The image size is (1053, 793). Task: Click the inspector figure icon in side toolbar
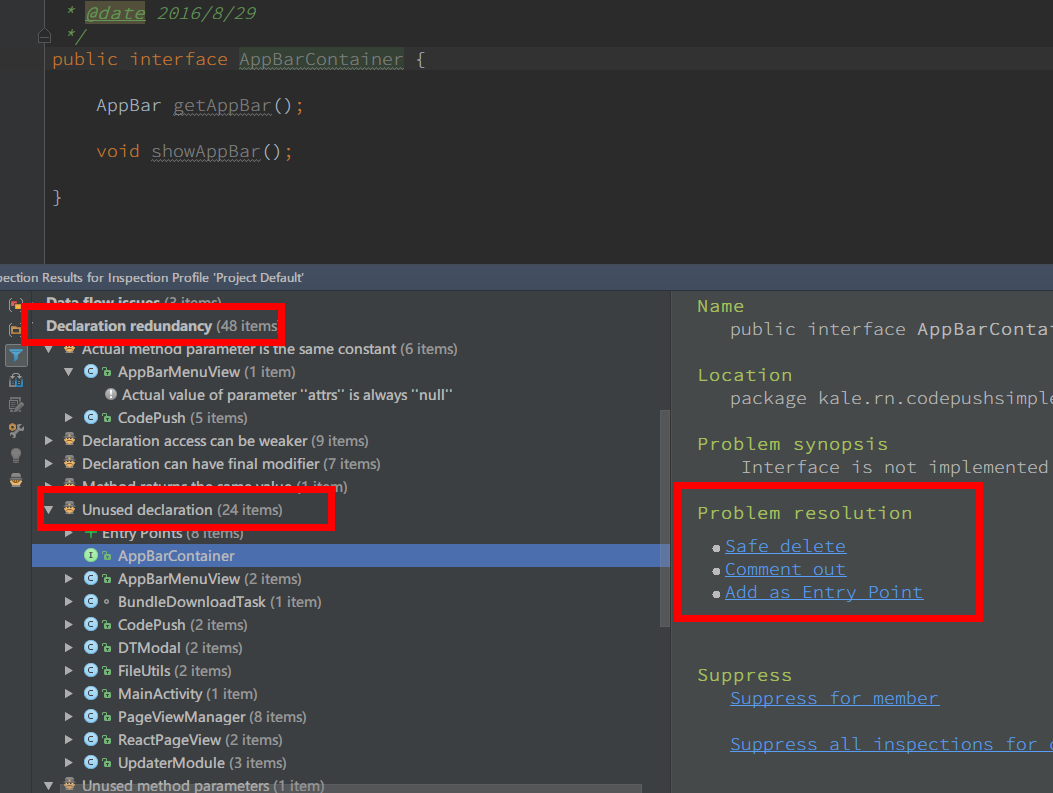16,480
